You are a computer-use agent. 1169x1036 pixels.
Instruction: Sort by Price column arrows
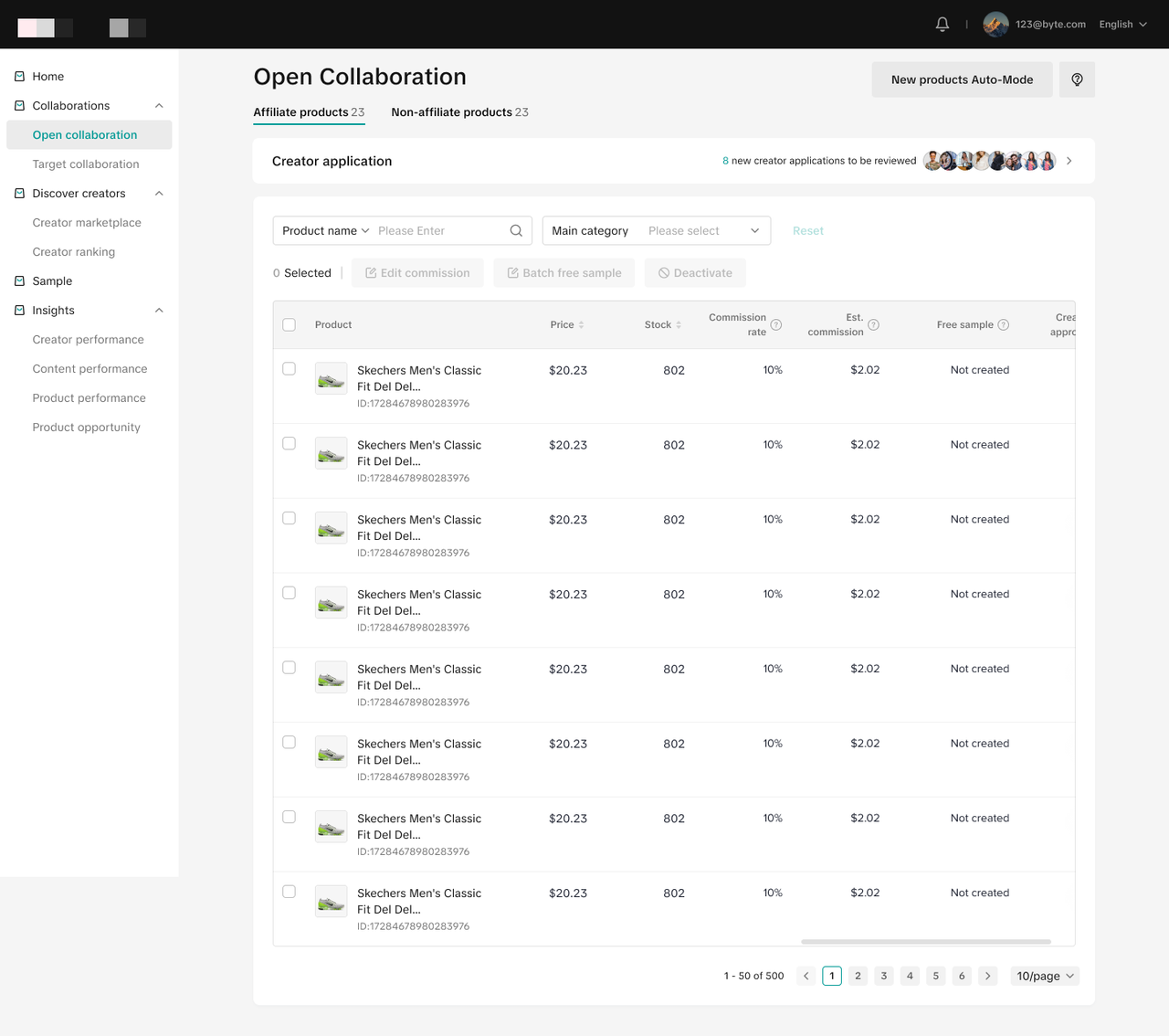[x=582, y=325]
